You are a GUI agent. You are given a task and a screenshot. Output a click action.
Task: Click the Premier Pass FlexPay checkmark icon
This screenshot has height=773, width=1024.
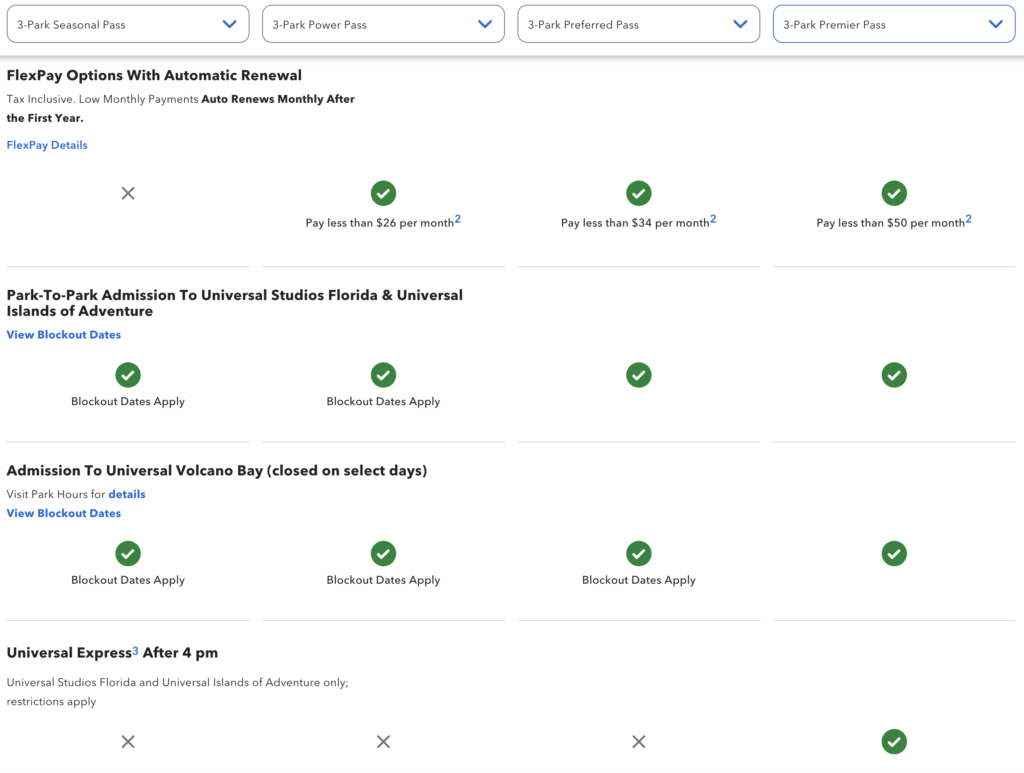894,193
